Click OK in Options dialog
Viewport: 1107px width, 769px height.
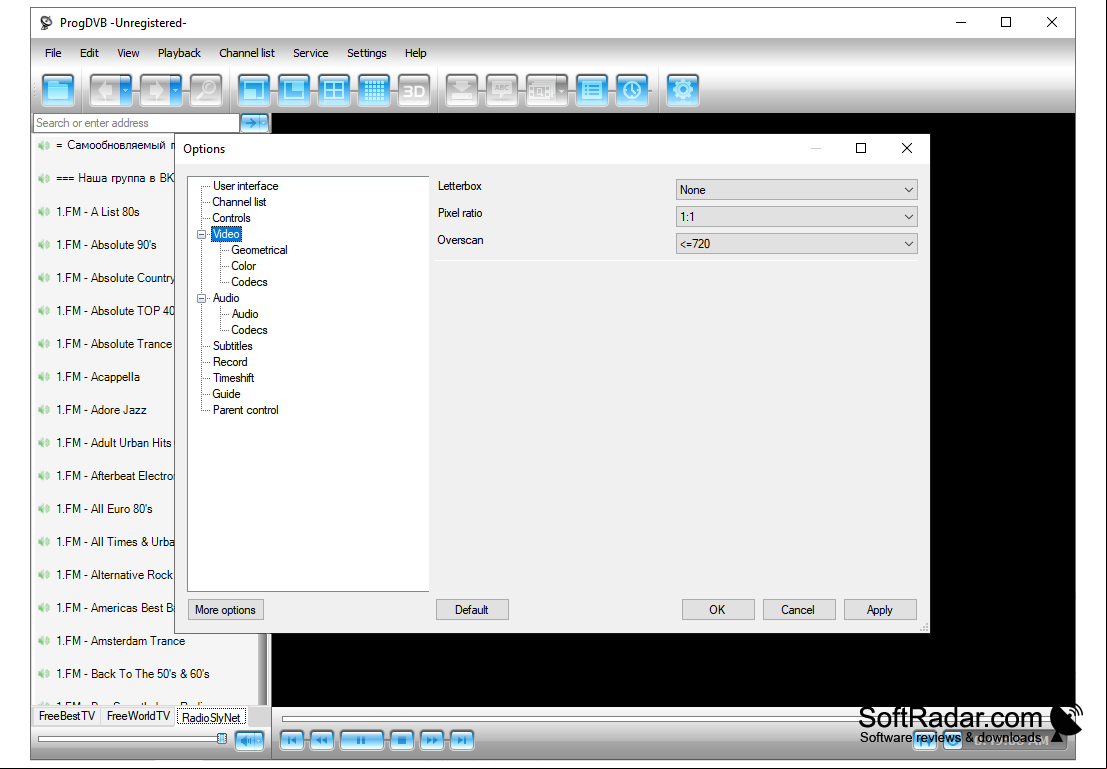point(717,610)
